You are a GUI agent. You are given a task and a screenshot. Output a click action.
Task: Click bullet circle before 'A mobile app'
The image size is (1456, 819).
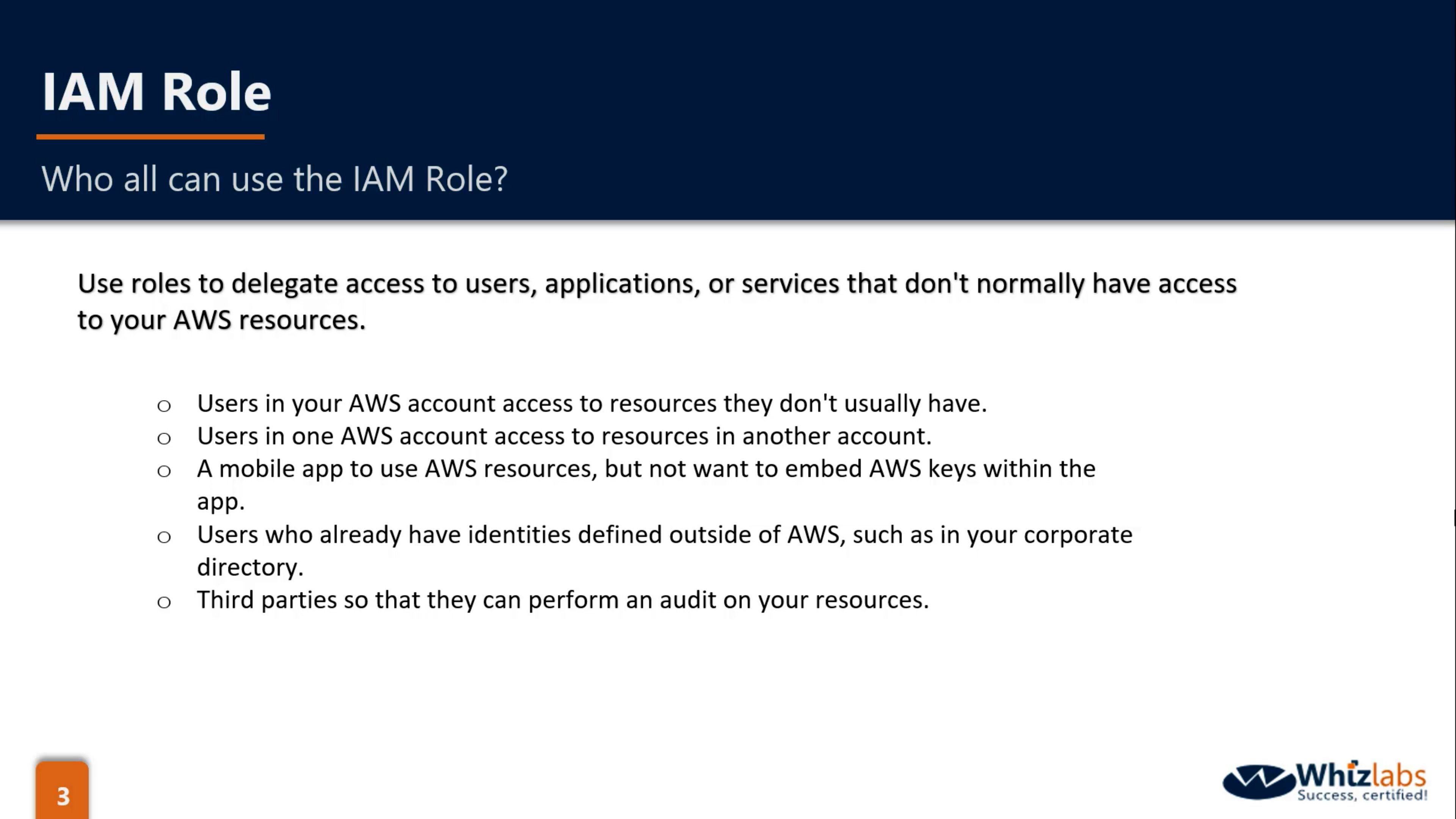(x=164, y=471)
